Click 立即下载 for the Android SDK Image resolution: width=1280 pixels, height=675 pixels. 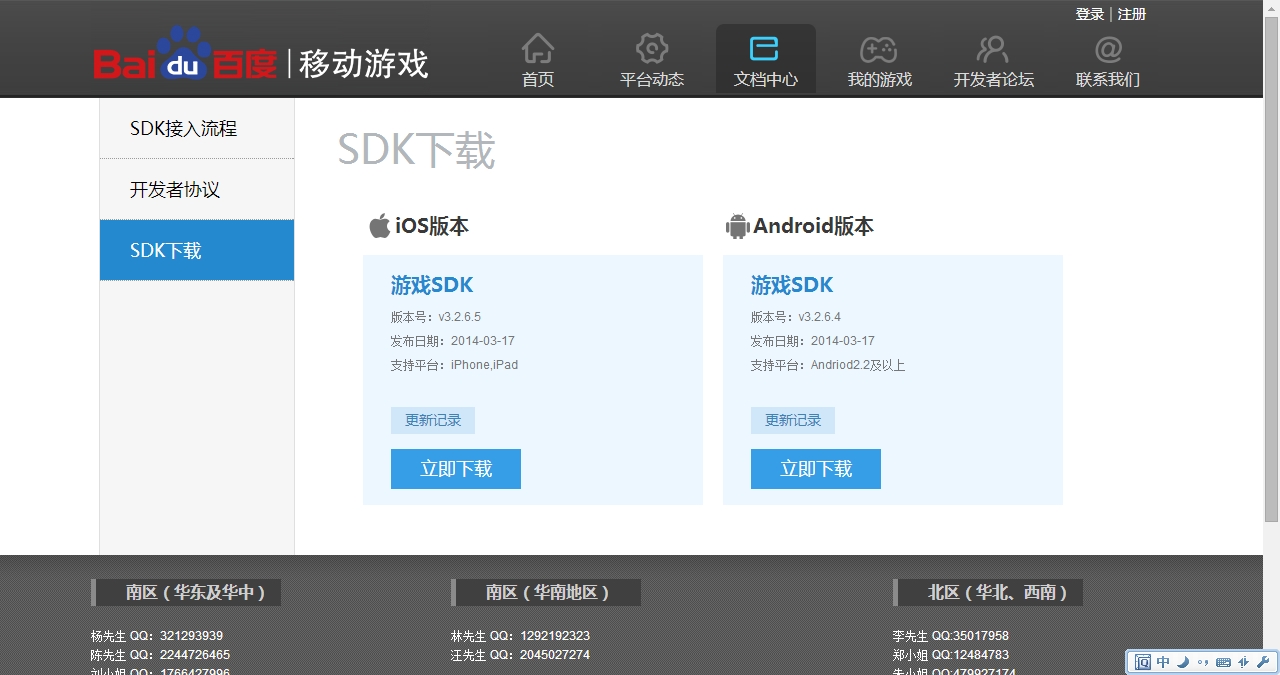pos(816,469)
